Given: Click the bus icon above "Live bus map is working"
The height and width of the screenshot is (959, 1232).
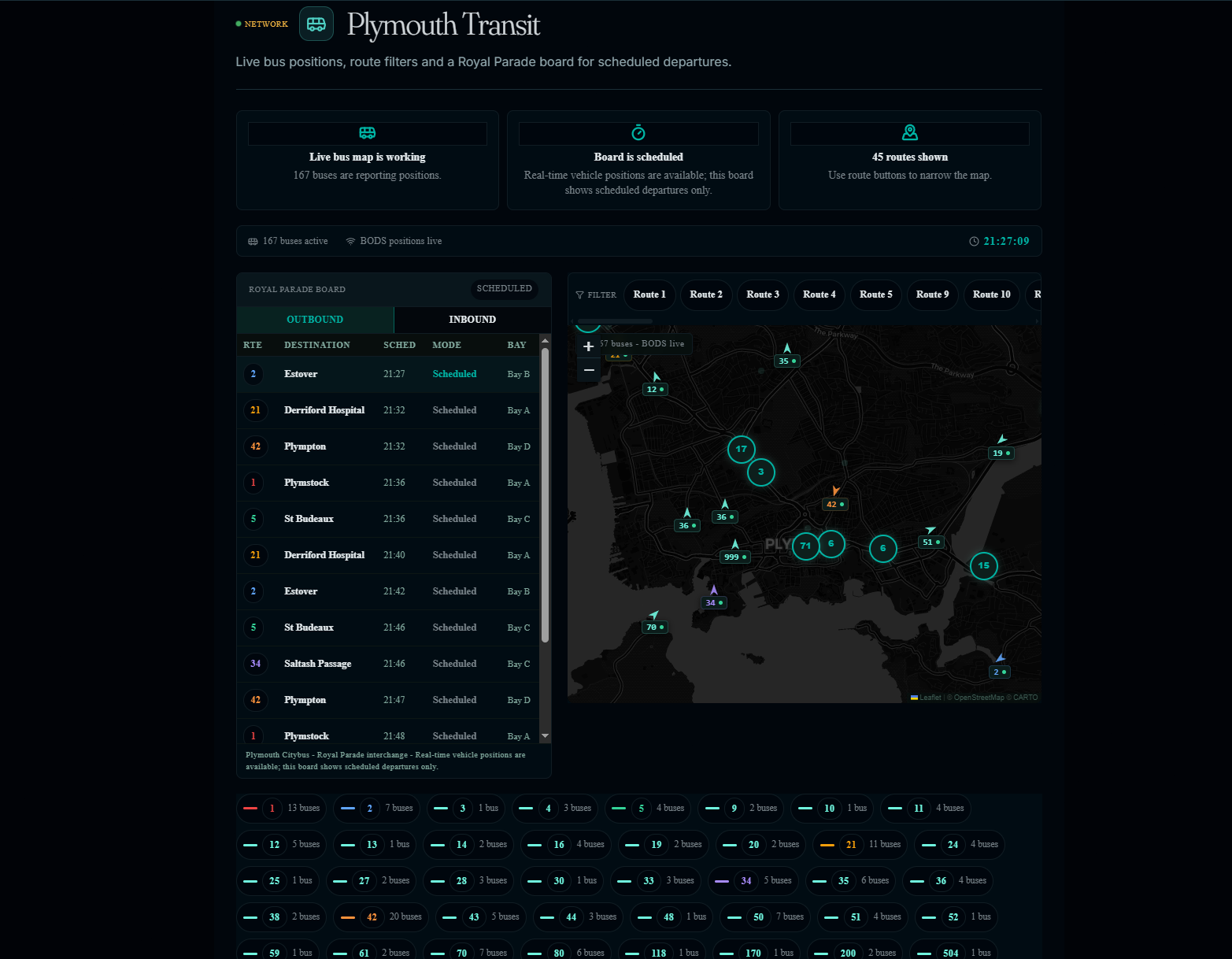Looking at the screenshot, I should (368, 132).
